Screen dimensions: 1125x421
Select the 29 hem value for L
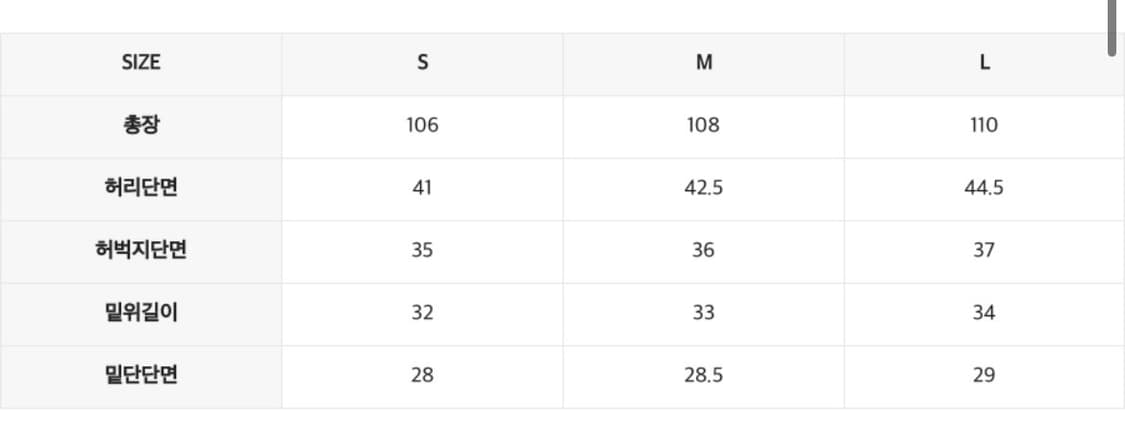point(984,375)
